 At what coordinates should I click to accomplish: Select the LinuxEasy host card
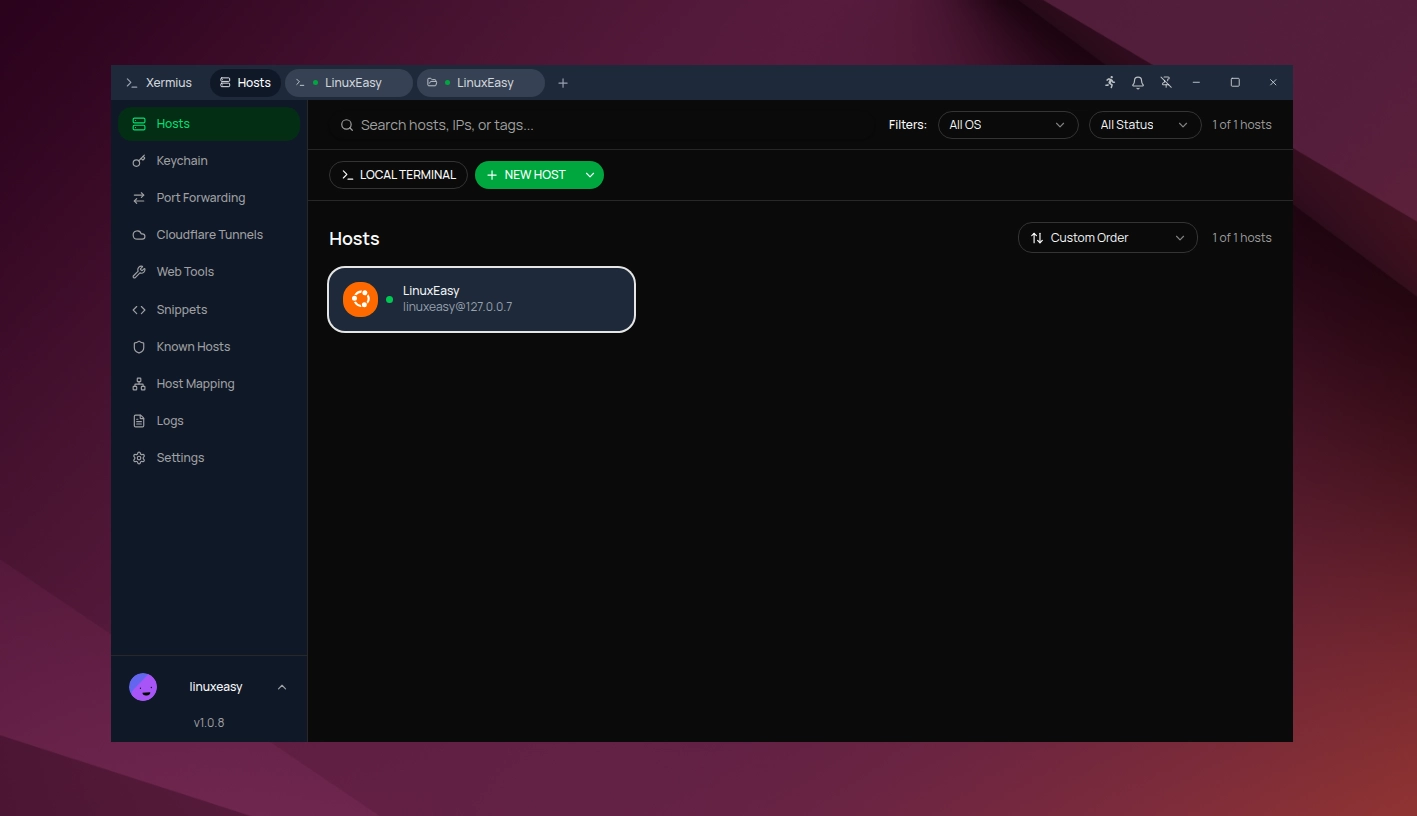tap(481, 299)
